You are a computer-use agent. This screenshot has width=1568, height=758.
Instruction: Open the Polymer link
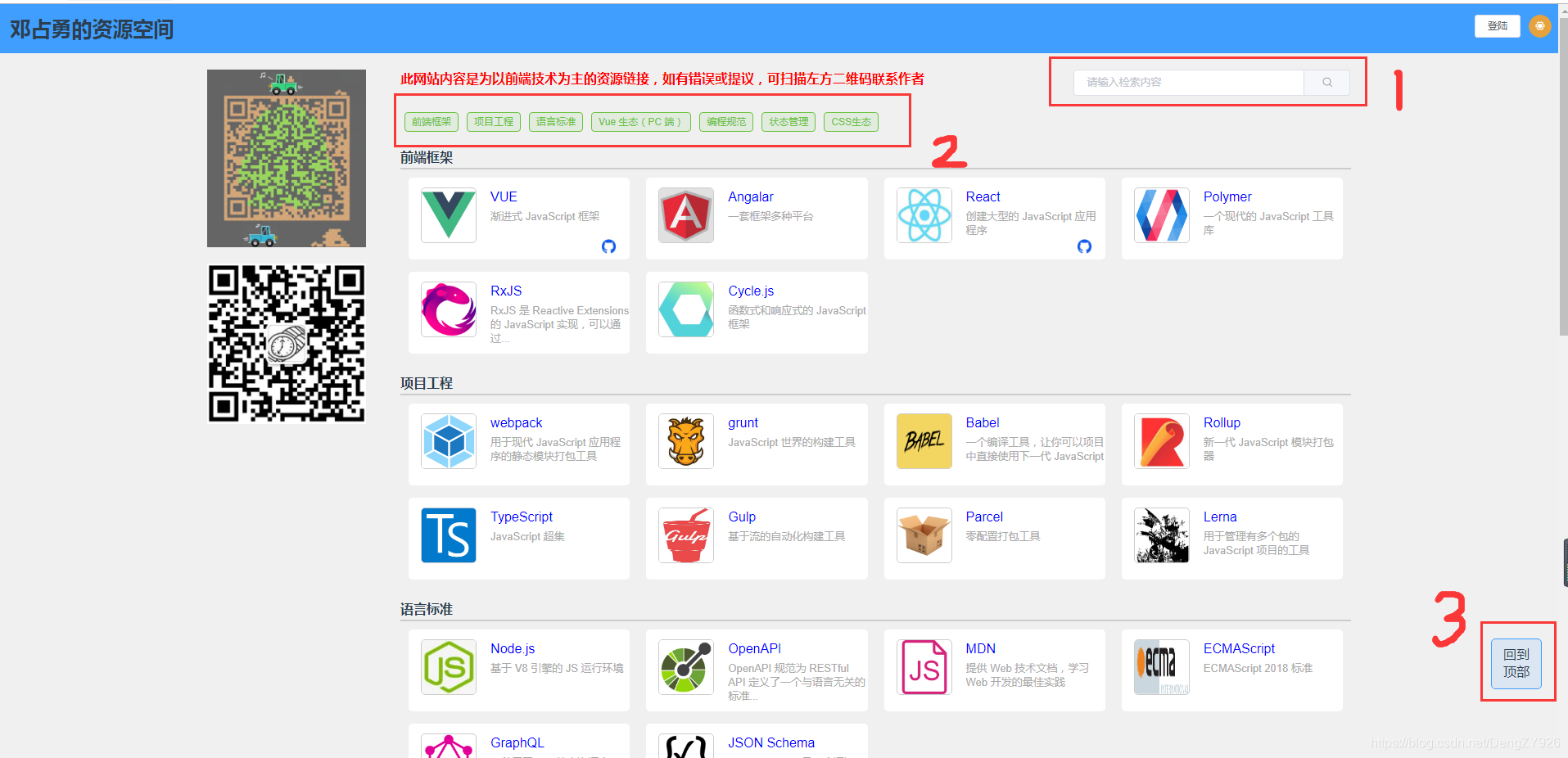1227,196
